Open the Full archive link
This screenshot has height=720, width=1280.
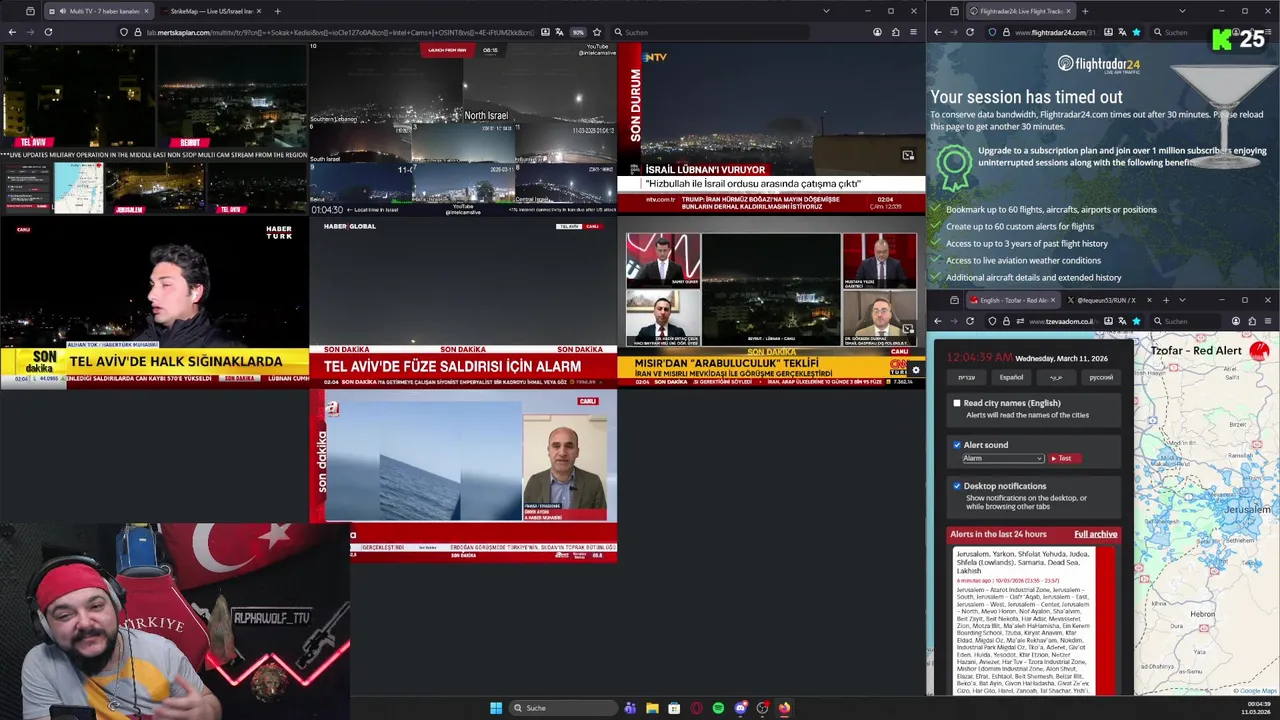coord(1095,534)
